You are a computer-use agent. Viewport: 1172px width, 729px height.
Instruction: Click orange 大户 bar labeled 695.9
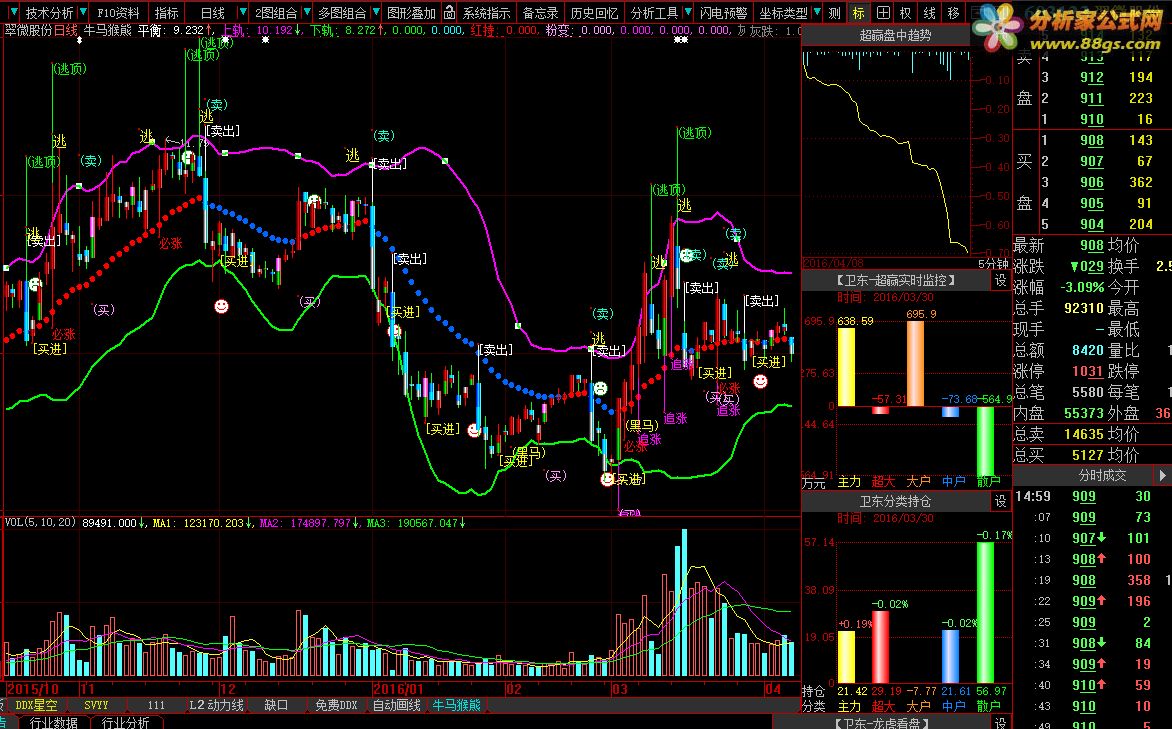(916, 363)
